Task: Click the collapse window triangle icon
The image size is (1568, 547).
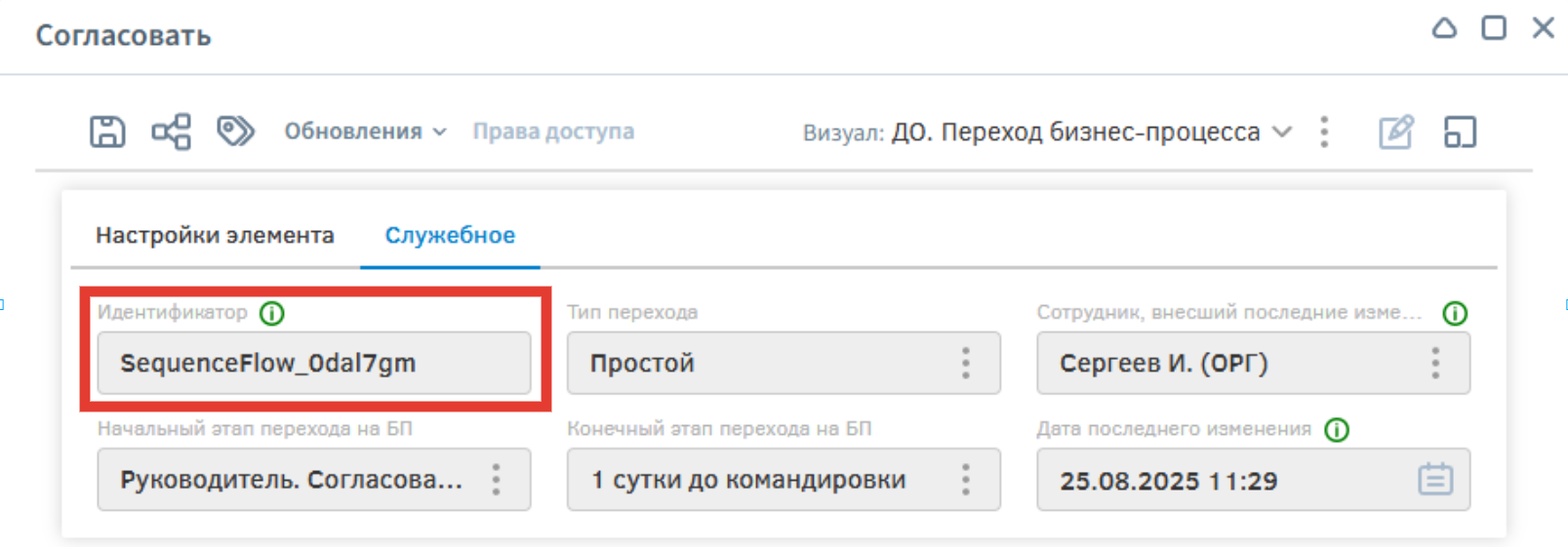Action: [1444, 28]
